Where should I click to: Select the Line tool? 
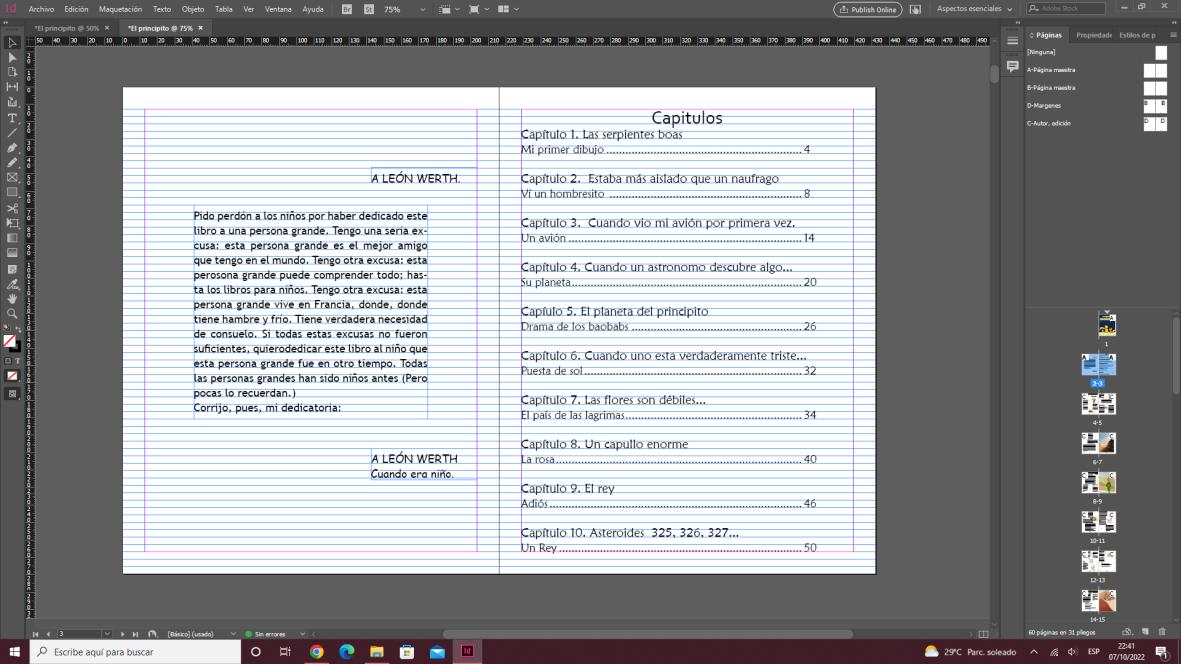[12, 133]
